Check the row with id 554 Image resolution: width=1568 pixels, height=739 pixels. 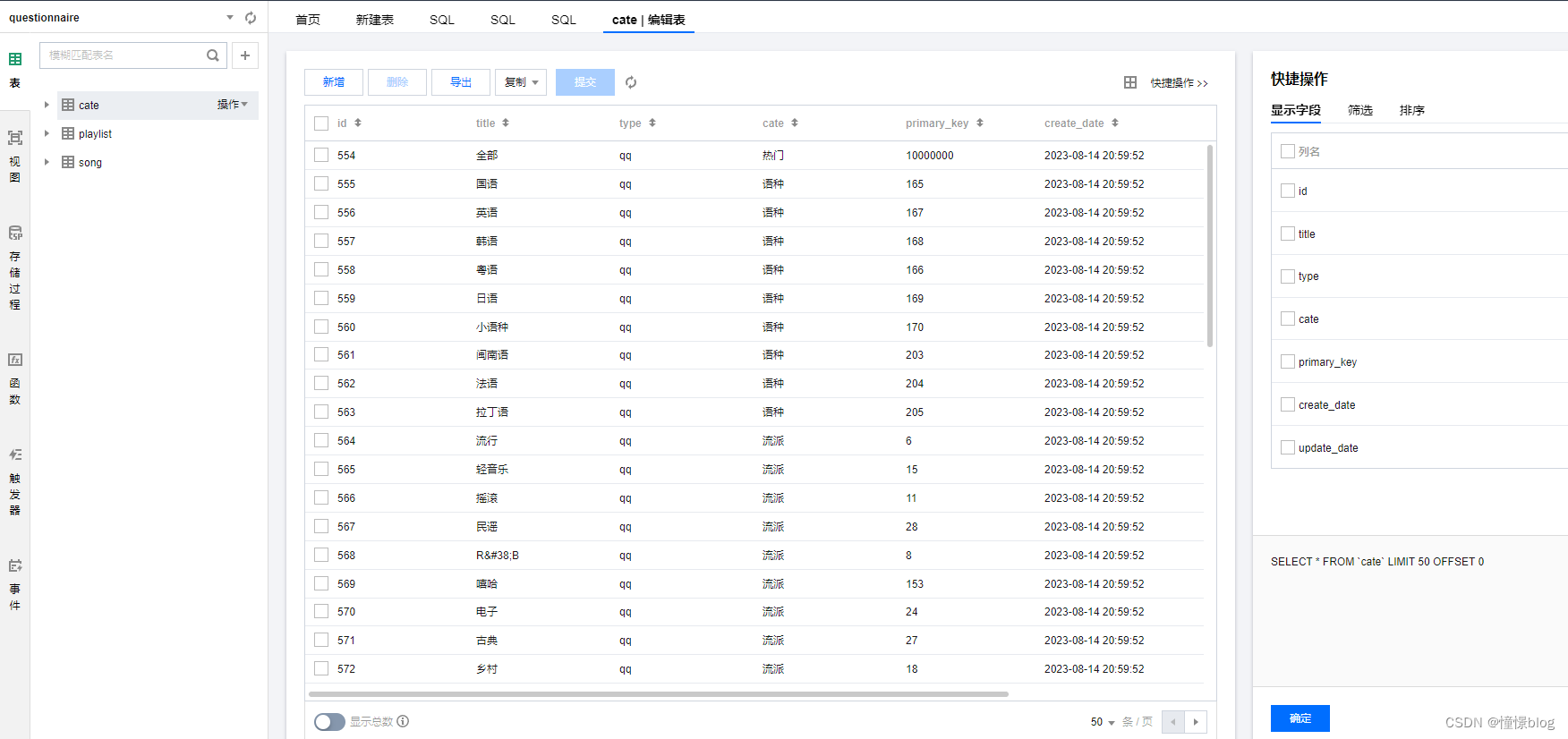click(321, 155)
